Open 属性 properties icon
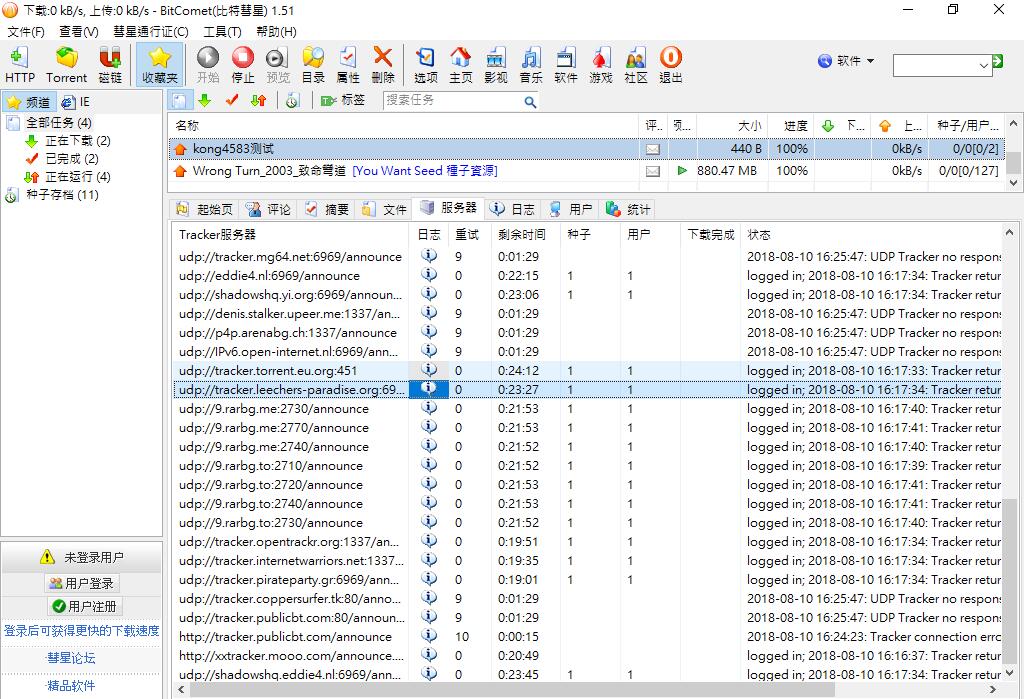The height and width of the screenshot is (699, 1024). 347,65
